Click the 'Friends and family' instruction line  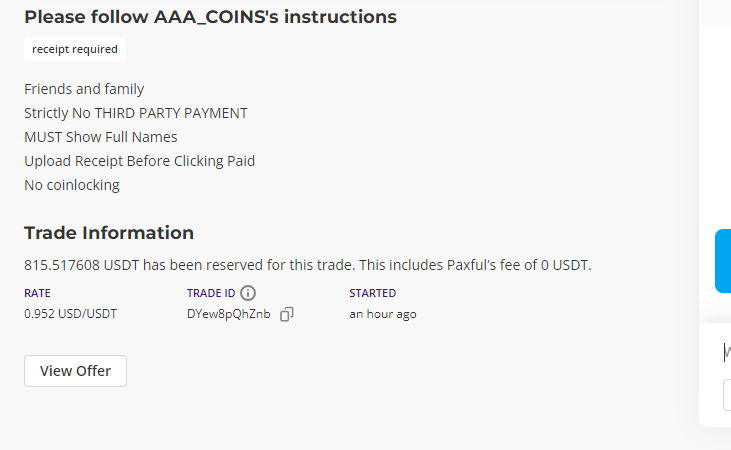click(x=84, y=89)
